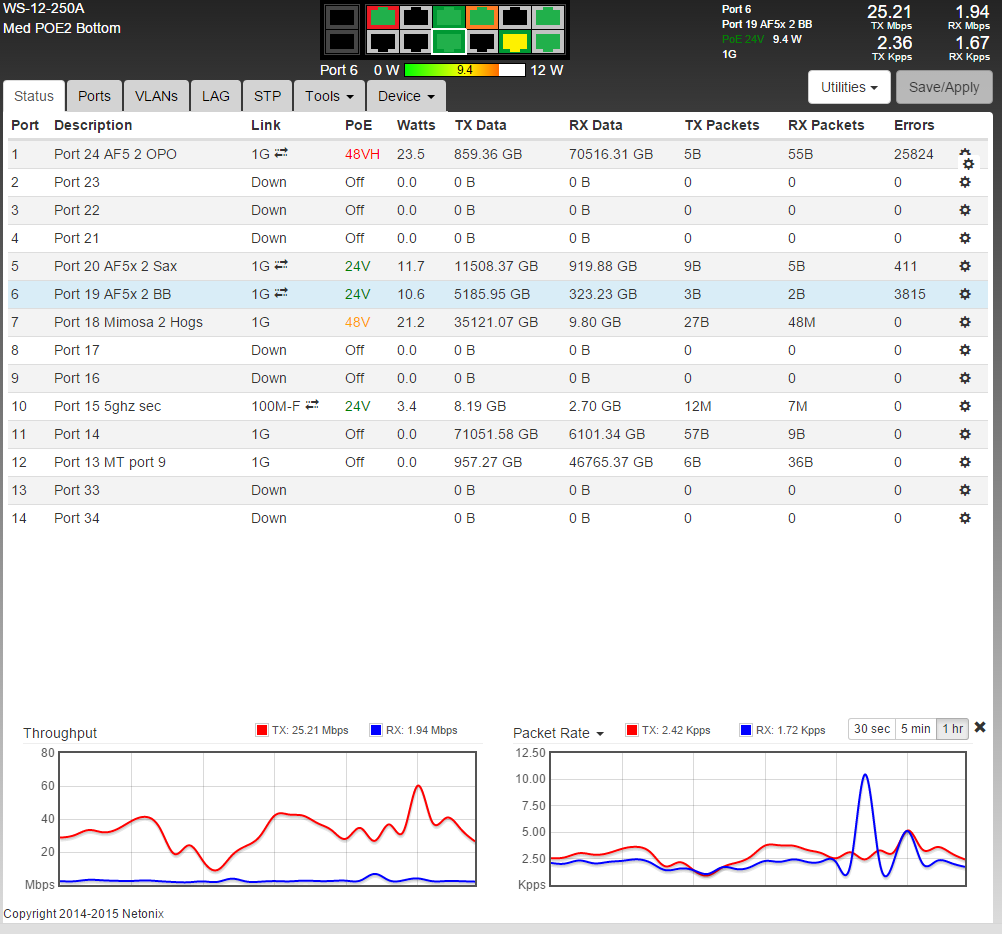Click gear icon for Port 13 MT port 9
1002x934 pixels.
coord(964,462)
